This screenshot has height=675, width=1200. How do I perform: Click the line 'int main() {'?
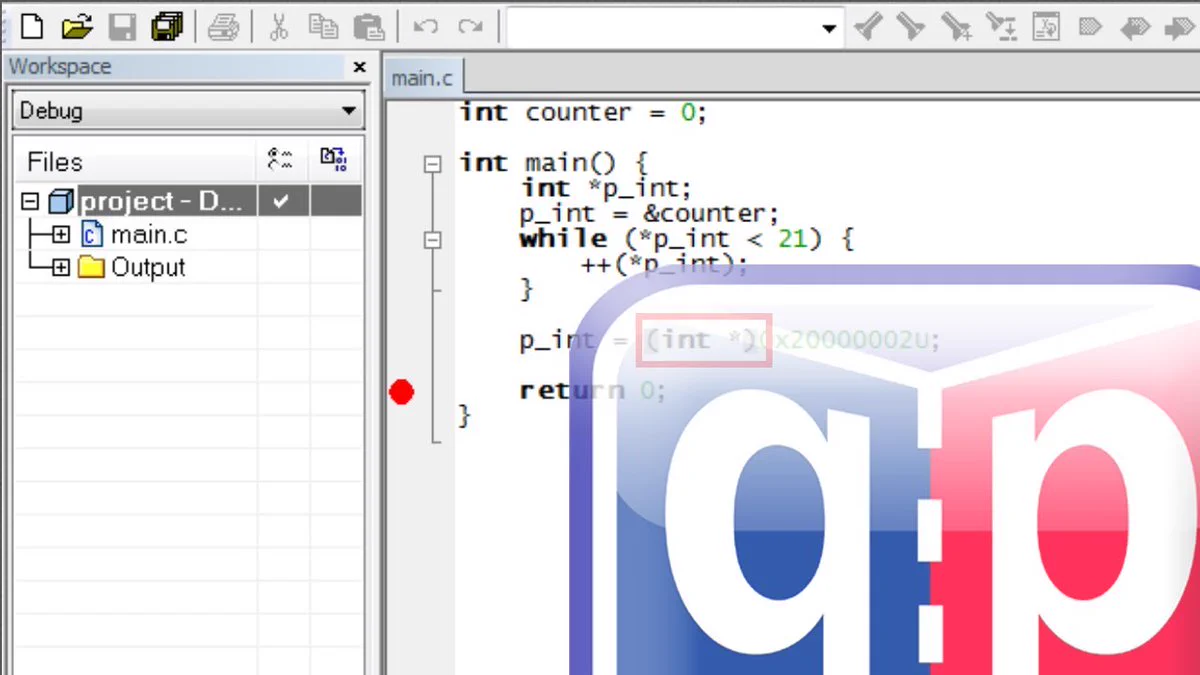coord(555,163)
